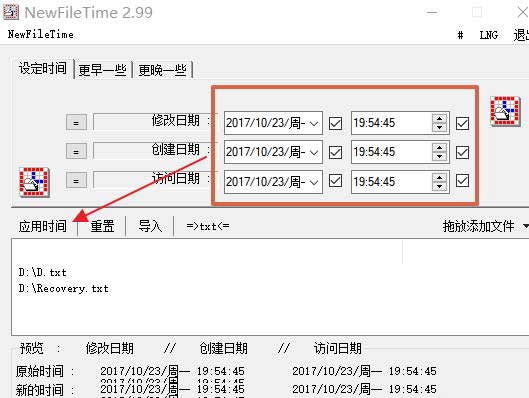Screen dimensions: 529x398
Task: Click the 访问日期 time spinner arrows
Action: point(439,182)
